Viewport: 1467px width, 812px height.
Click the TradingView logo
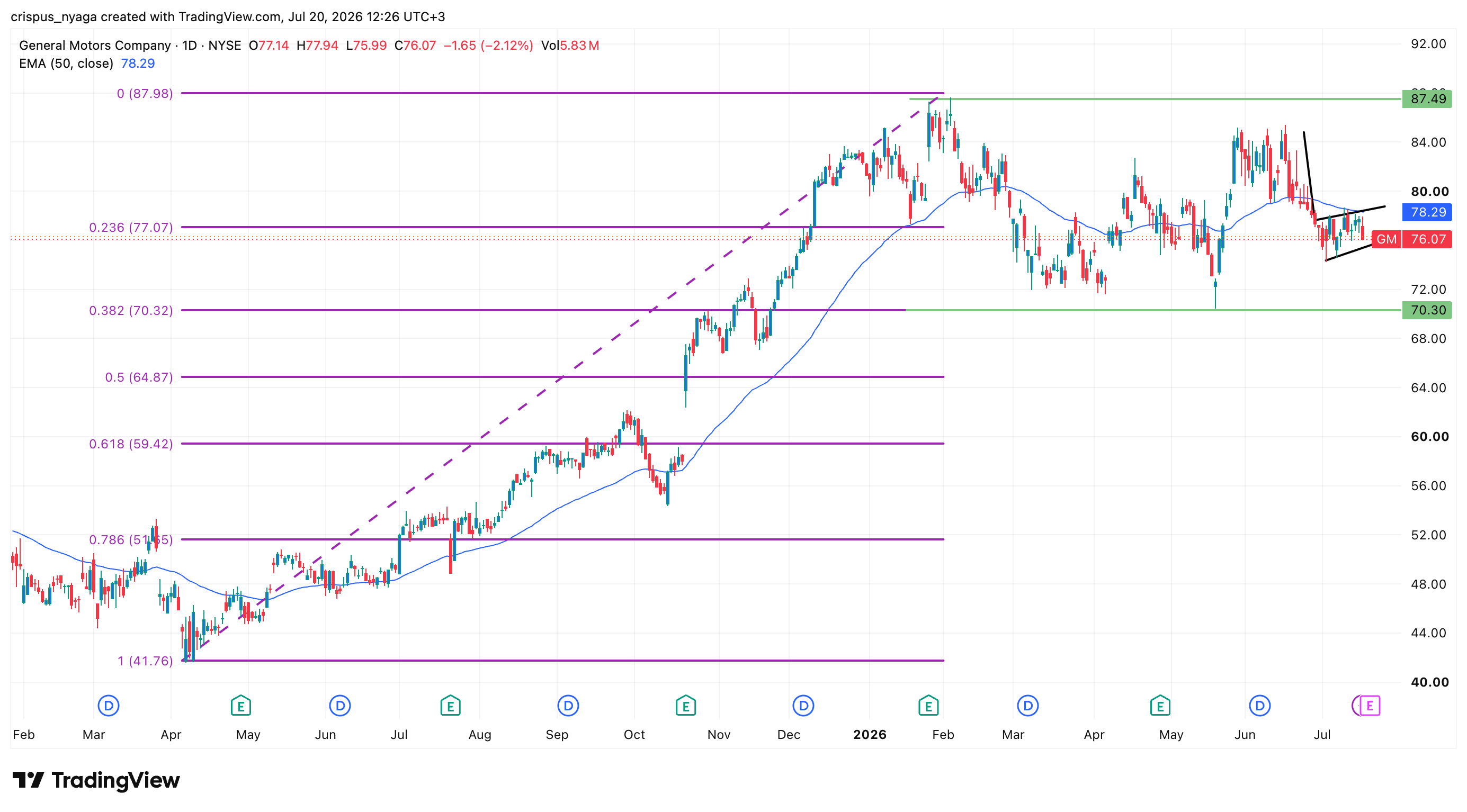point(96,780)
